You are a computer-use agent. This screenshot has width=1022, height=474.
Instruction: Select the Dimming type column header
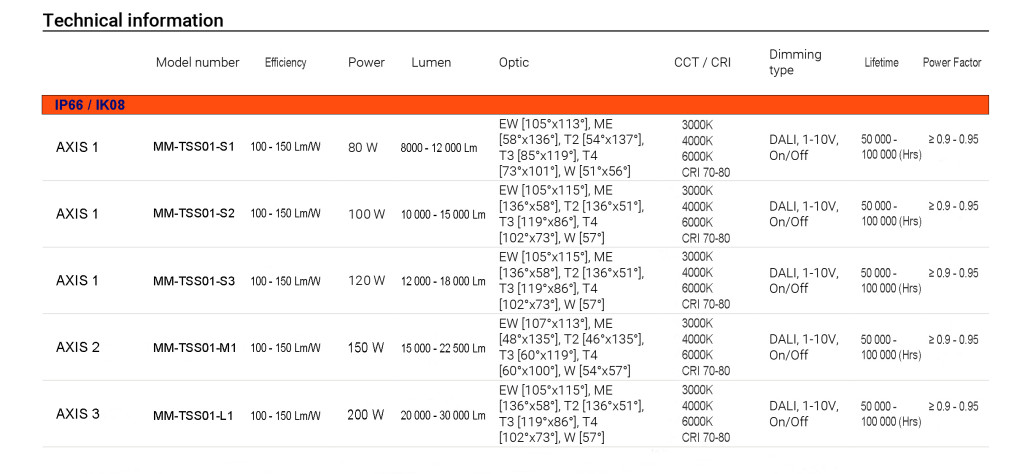click(794, 62)
